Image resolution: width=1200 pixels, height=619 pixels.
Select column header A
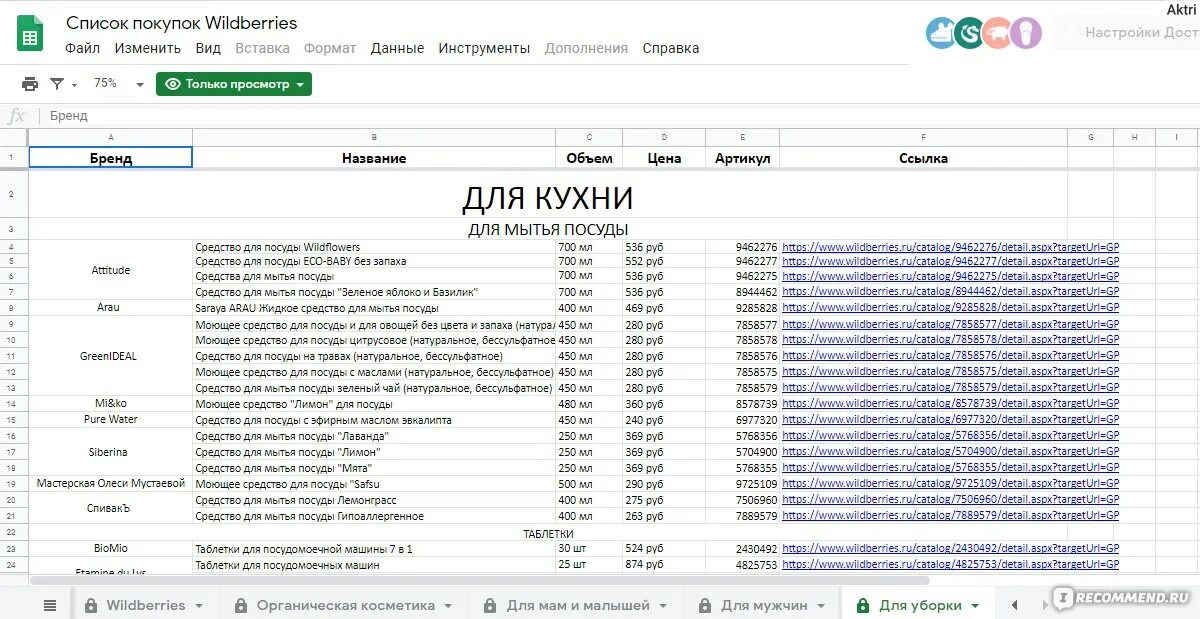110,137
